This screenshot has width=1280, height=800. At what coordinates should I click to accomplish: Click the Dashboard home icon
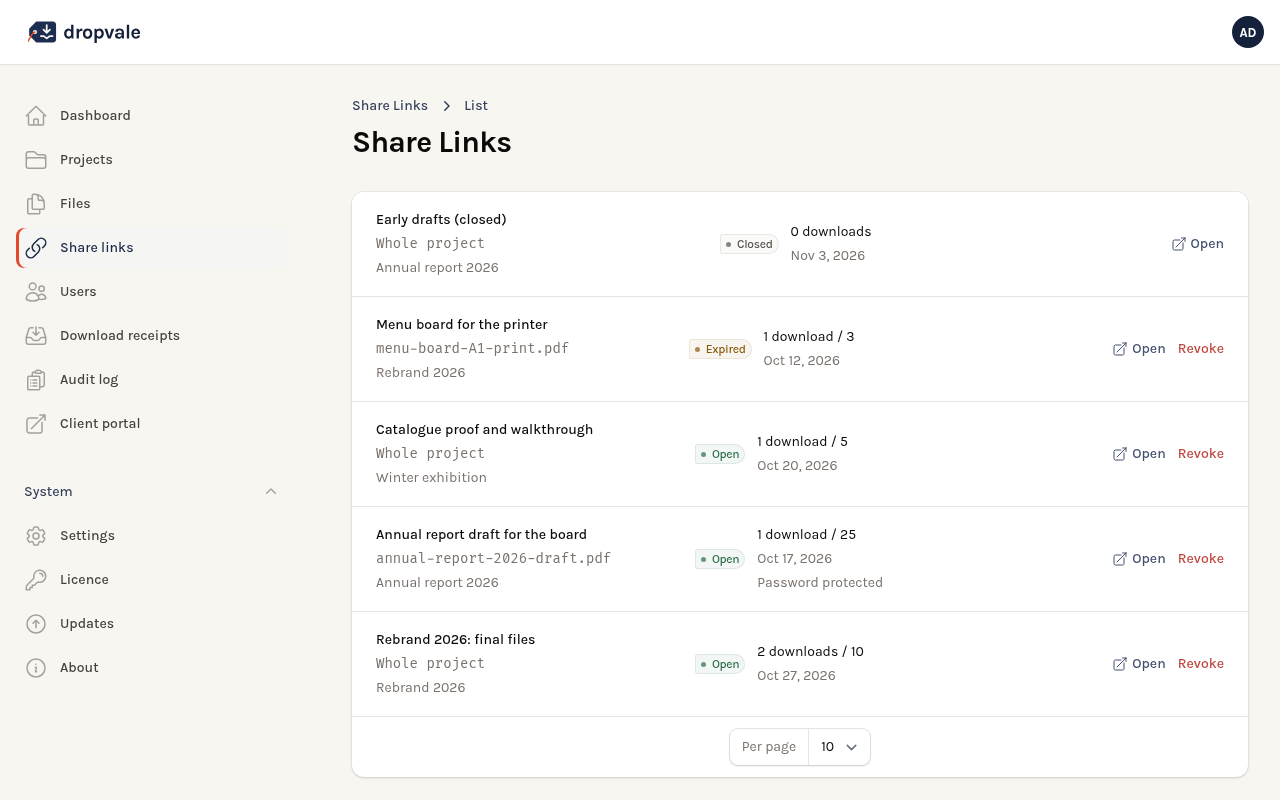[36, 116]
